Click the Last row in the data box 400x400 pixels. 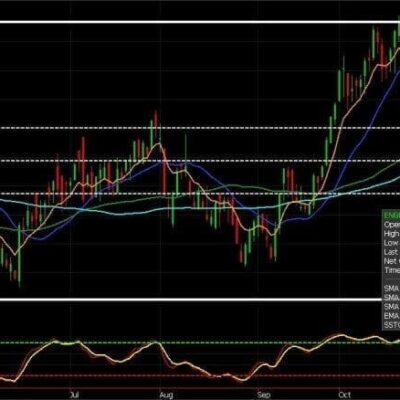(x=391, y=252)
